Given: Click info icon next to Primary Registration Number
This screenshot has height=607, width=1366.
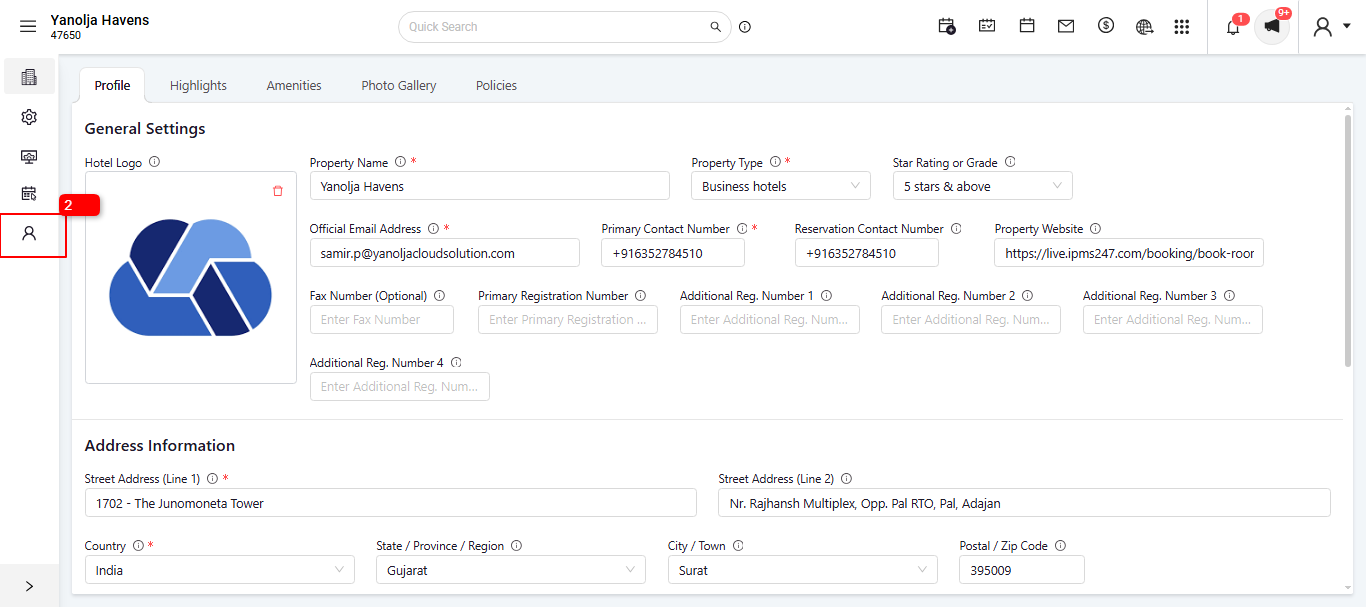Looking at the screenshot, I should pyautogui.click(x=640, y=296).
